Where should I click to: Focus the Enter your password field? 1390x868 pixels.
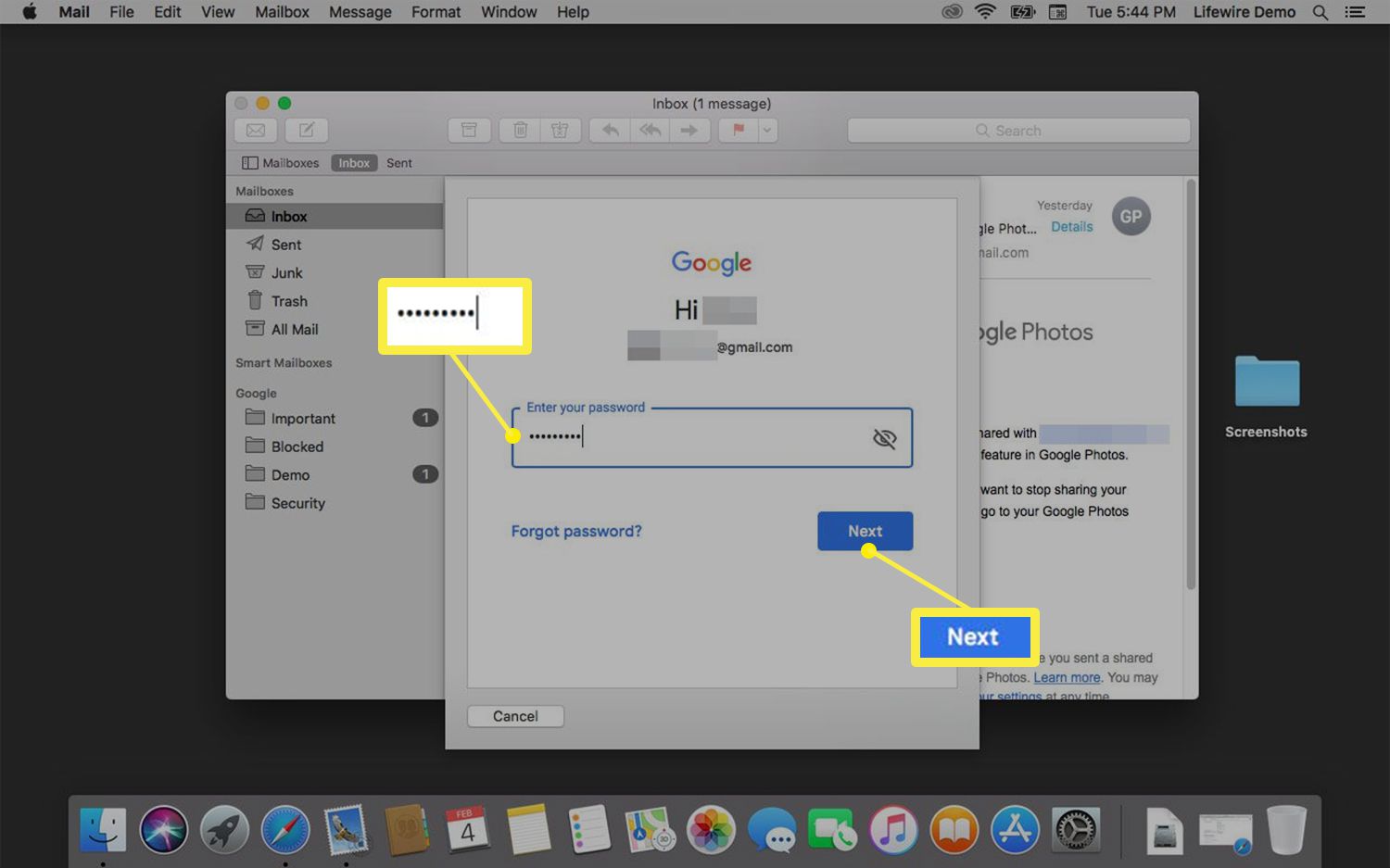click(x=712, y=437)
